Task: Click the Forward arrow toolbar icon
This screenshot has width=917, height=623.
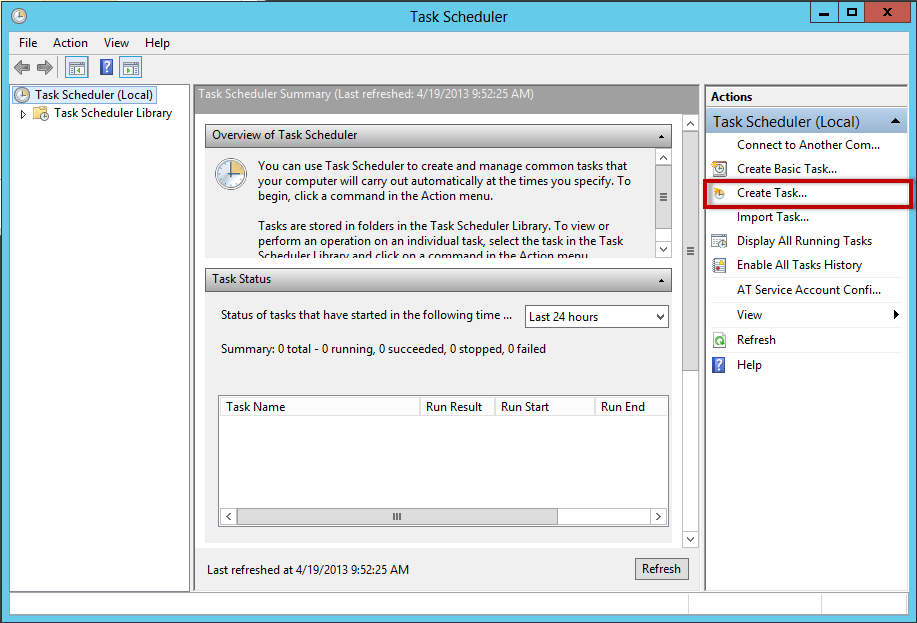Action: (x=45, y=67)
